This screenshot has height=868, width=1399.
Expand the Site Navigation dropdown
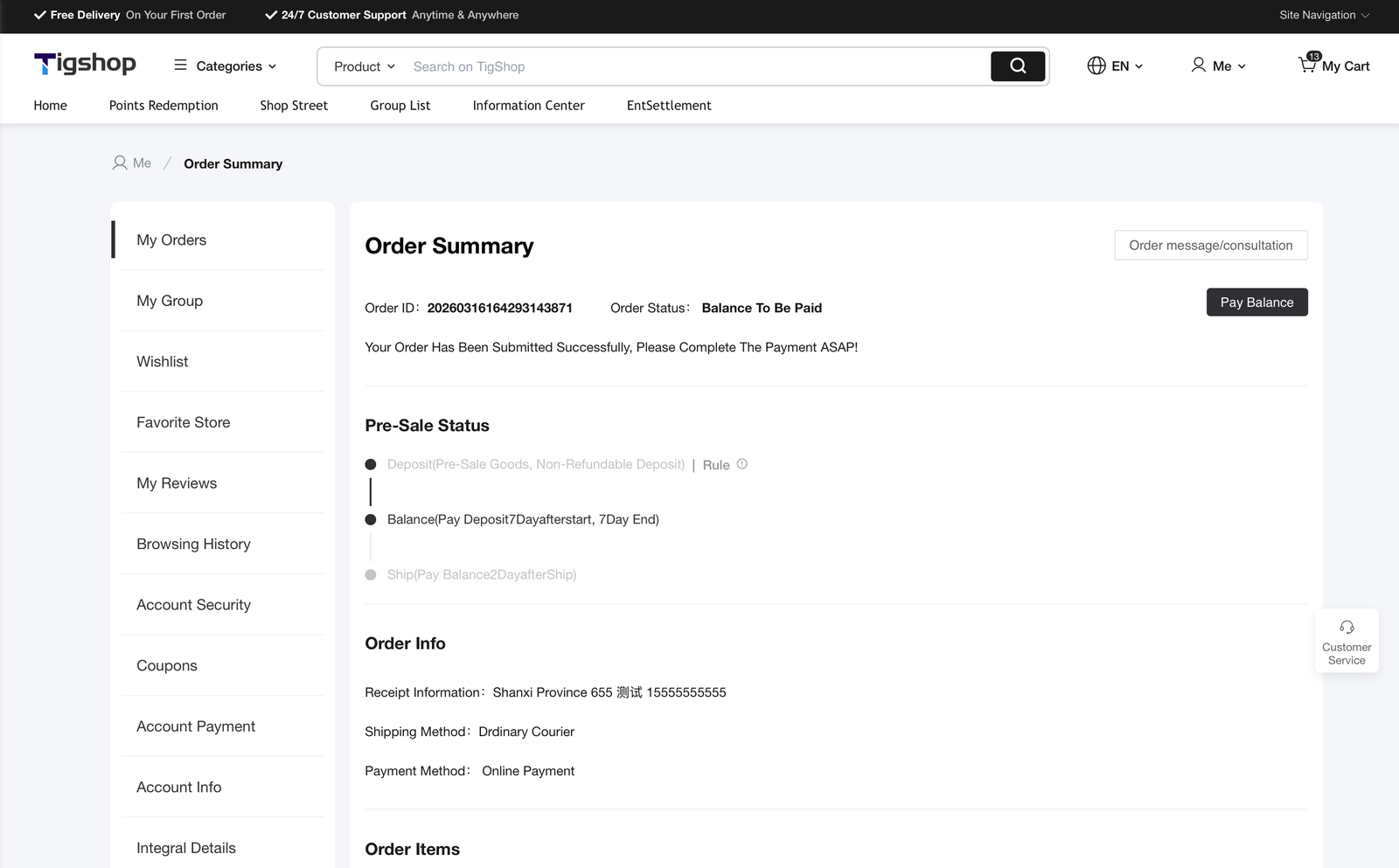1324,15
